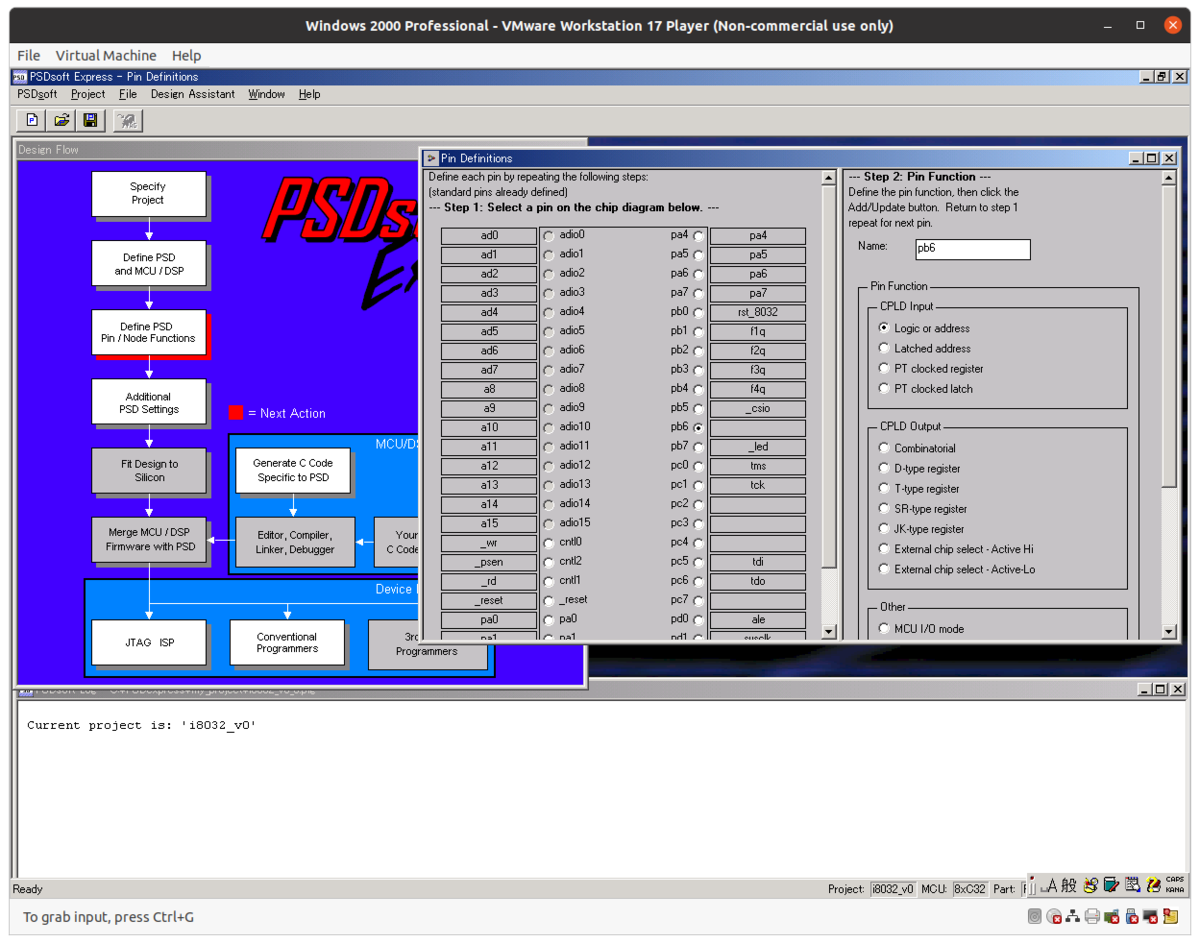Image resolution: width=1200 pixels, height=944 pixels.
Task: Open the VMware Virtual Machine menu
Action: (x=106, y=56)
